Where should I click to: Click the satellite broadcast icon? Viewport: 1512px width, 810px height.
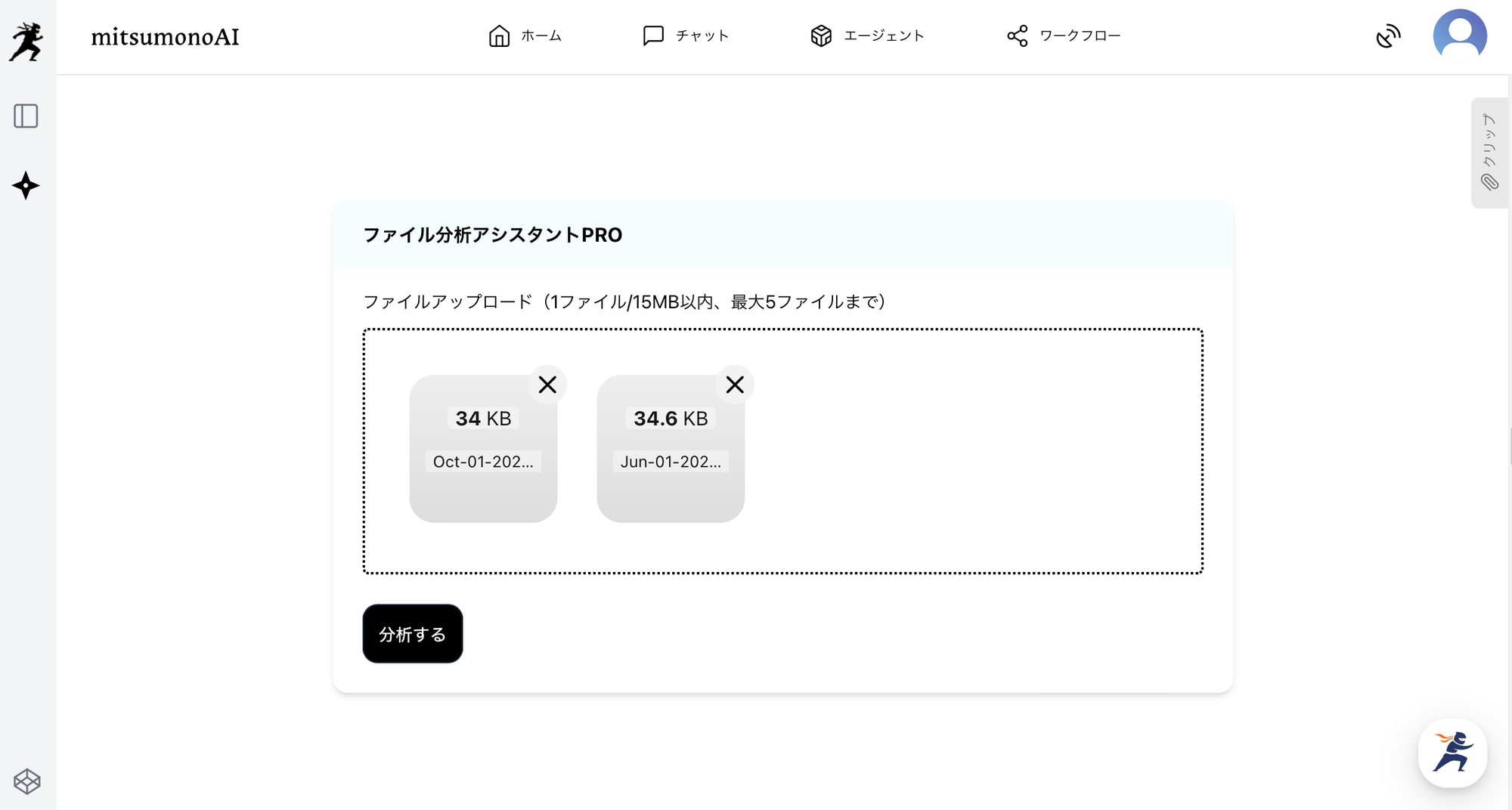(1388, 36)
